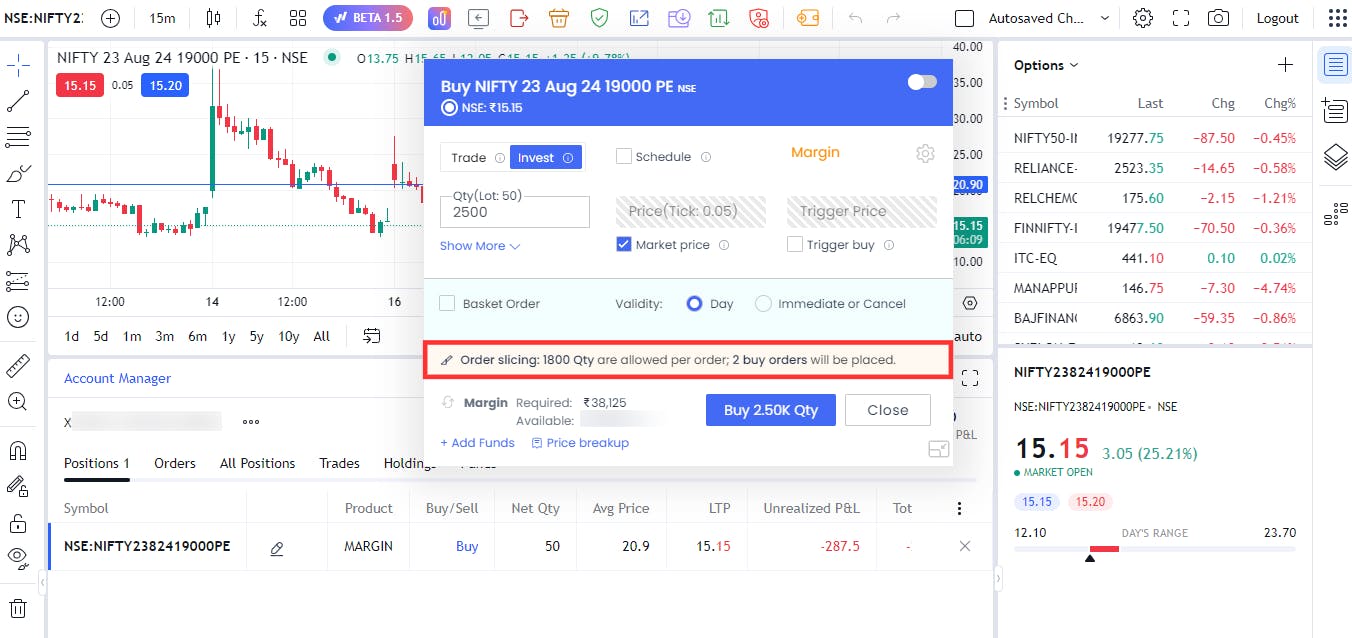1352x638 pixels.
Task: Uncheck the Market price checkbox
Action: point(624,244)
